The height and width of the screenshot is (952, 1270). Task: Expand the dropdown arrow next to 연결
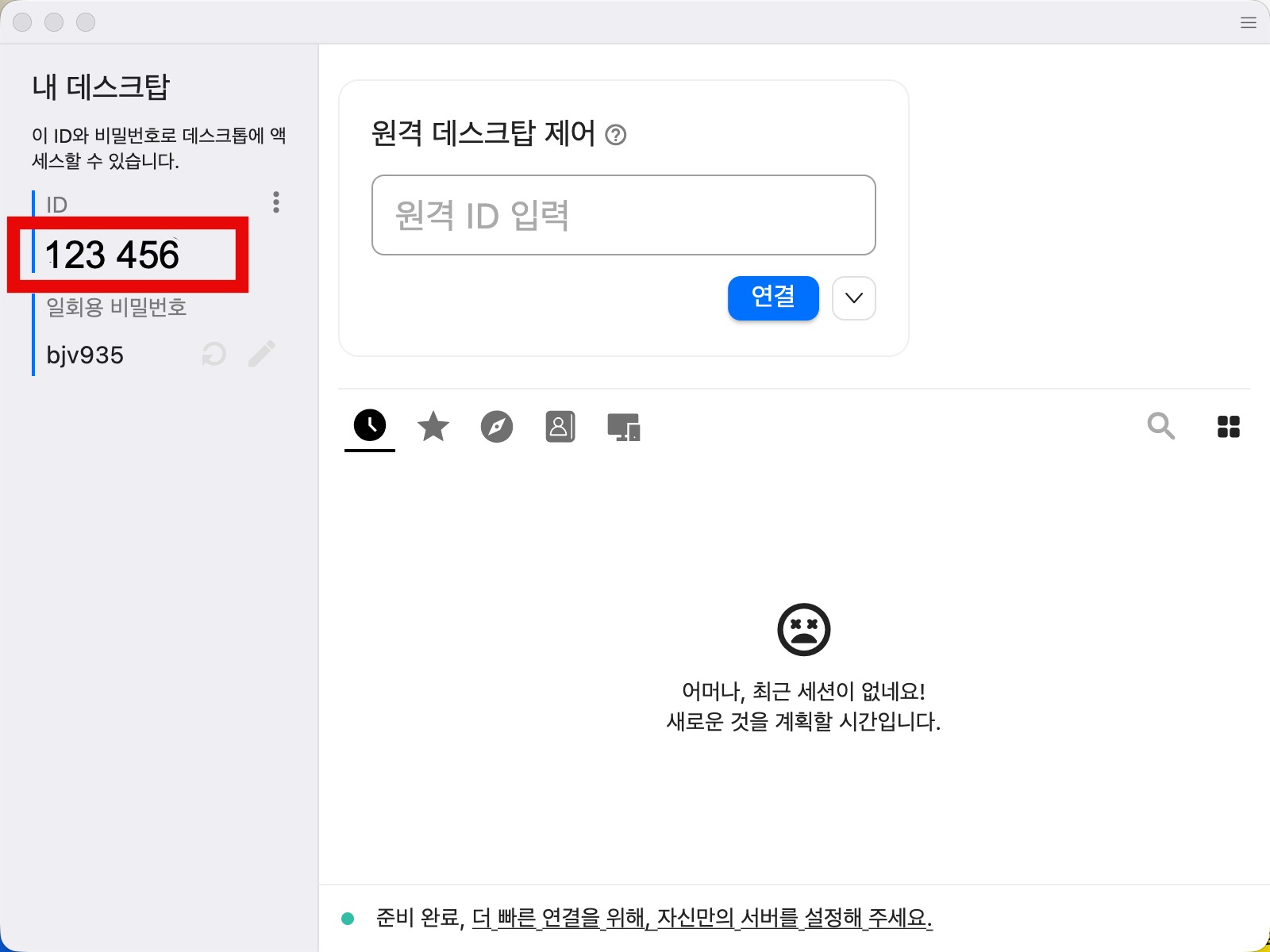pos(854,298)
